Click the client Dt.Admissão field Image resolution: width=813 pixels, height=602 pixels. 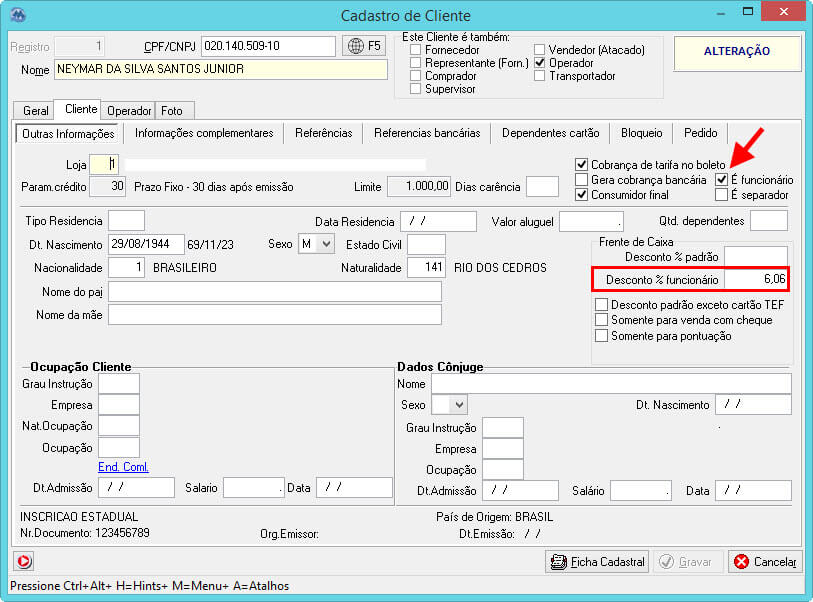click(136, 487)
